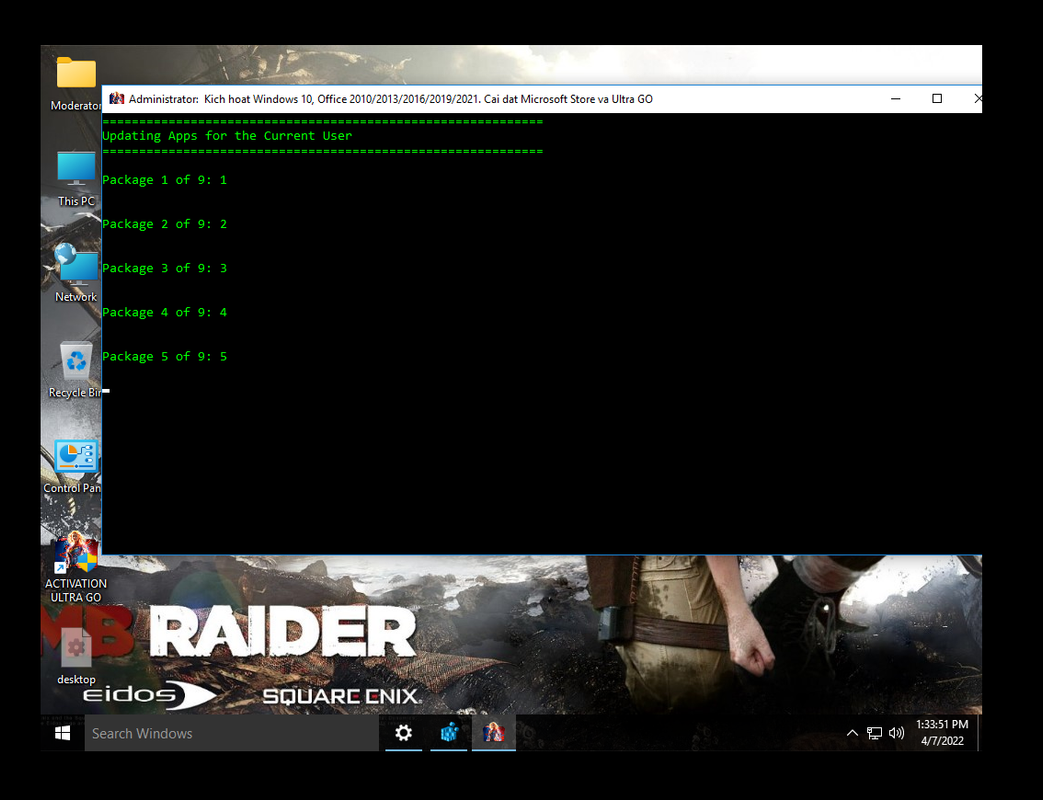Open the Windows Start menu
1043x800 pixels.
pos(63,733)
